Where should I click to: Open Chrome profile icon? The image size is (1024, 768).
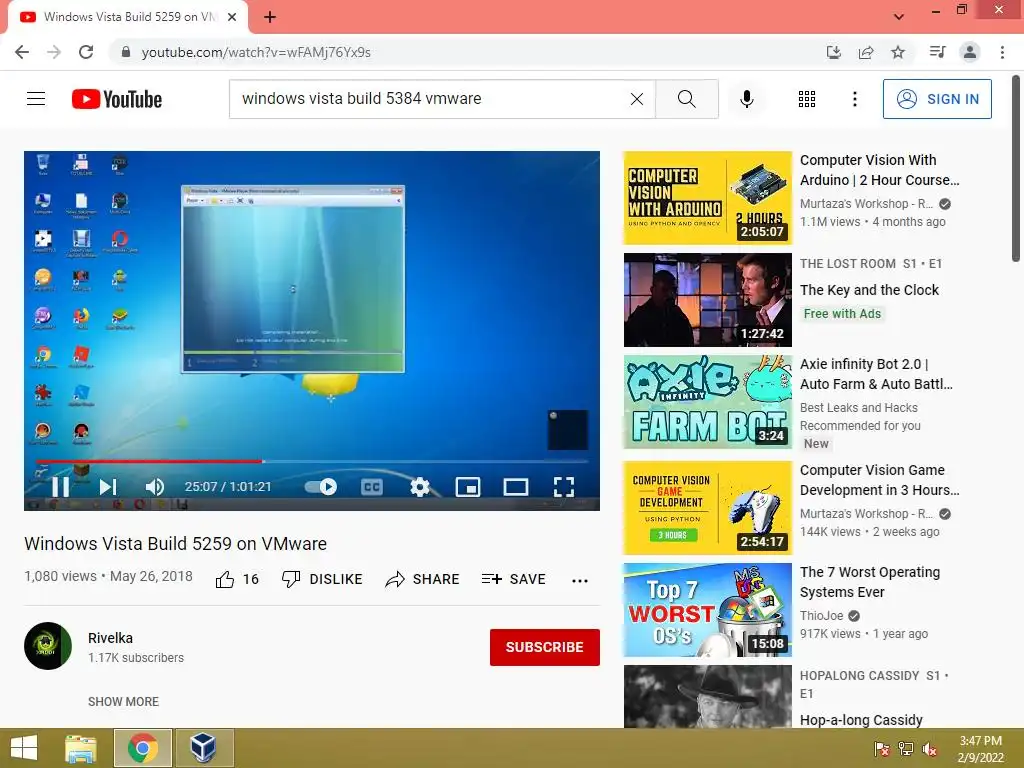970,52
